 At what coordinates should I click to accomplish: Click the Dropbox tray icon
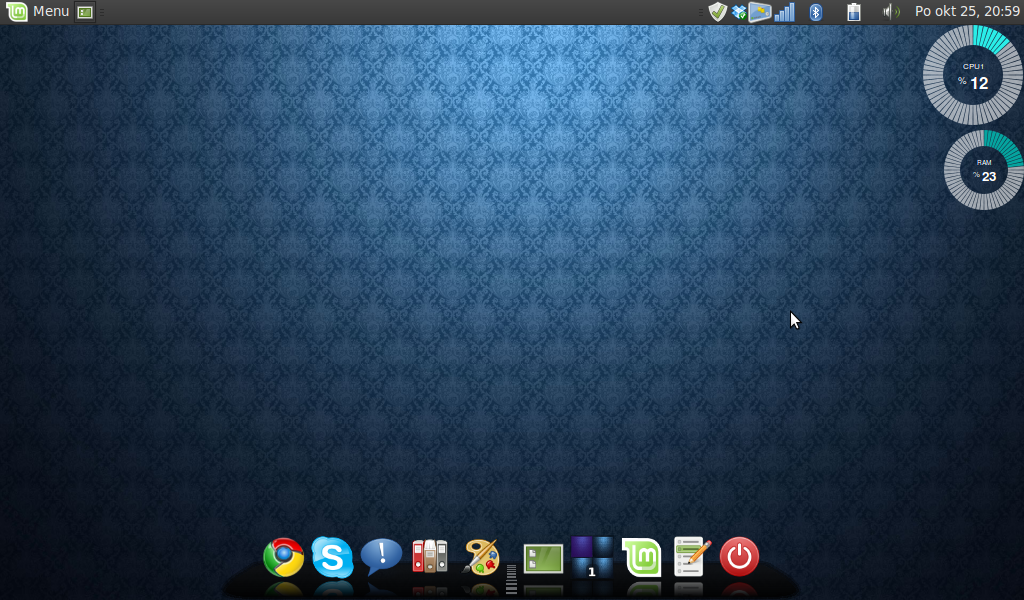(x=739, y=12)
